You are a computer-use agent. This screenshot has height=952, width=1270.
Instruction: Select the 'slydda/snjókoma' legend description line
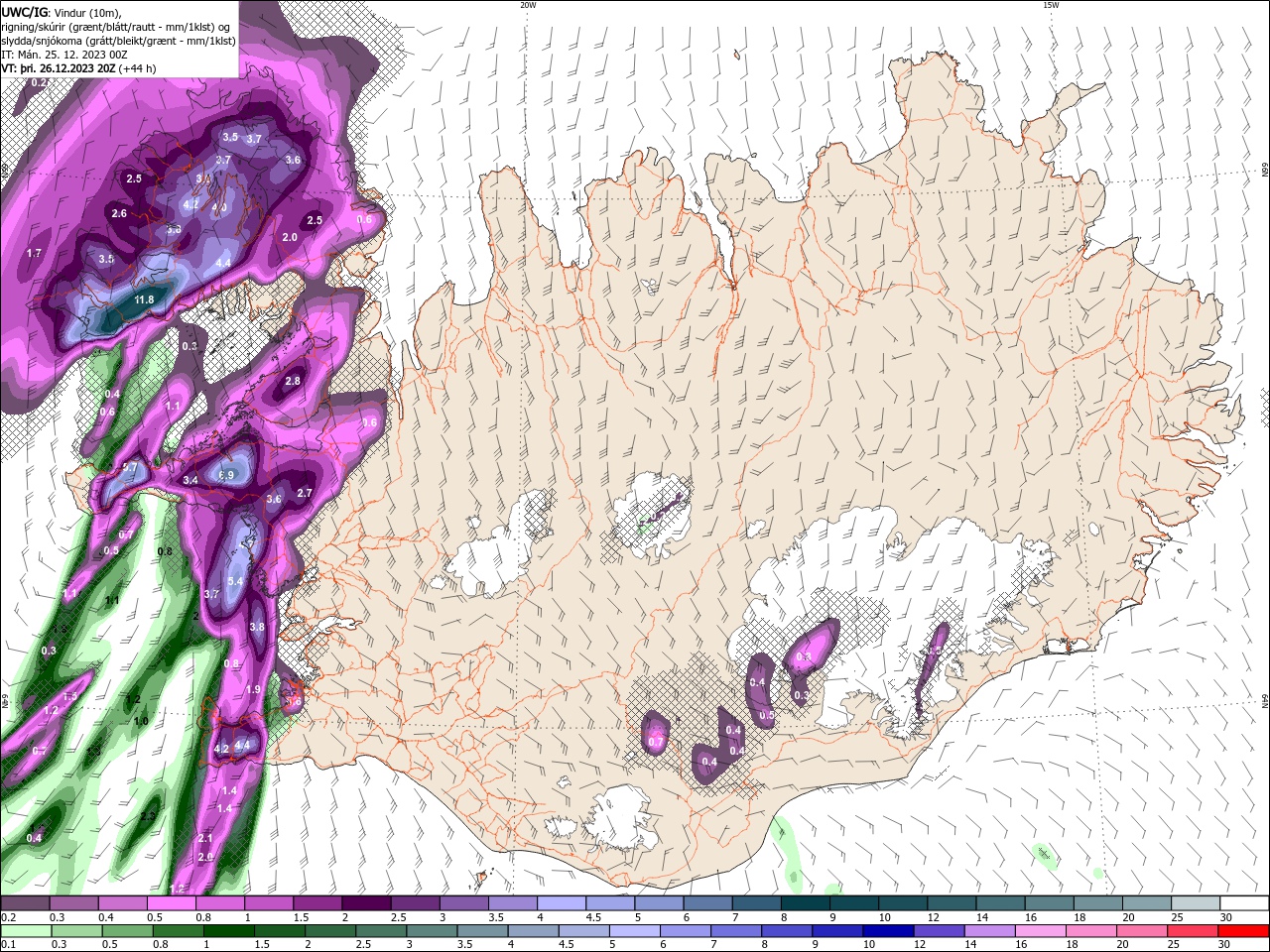(x=119, y=41)
